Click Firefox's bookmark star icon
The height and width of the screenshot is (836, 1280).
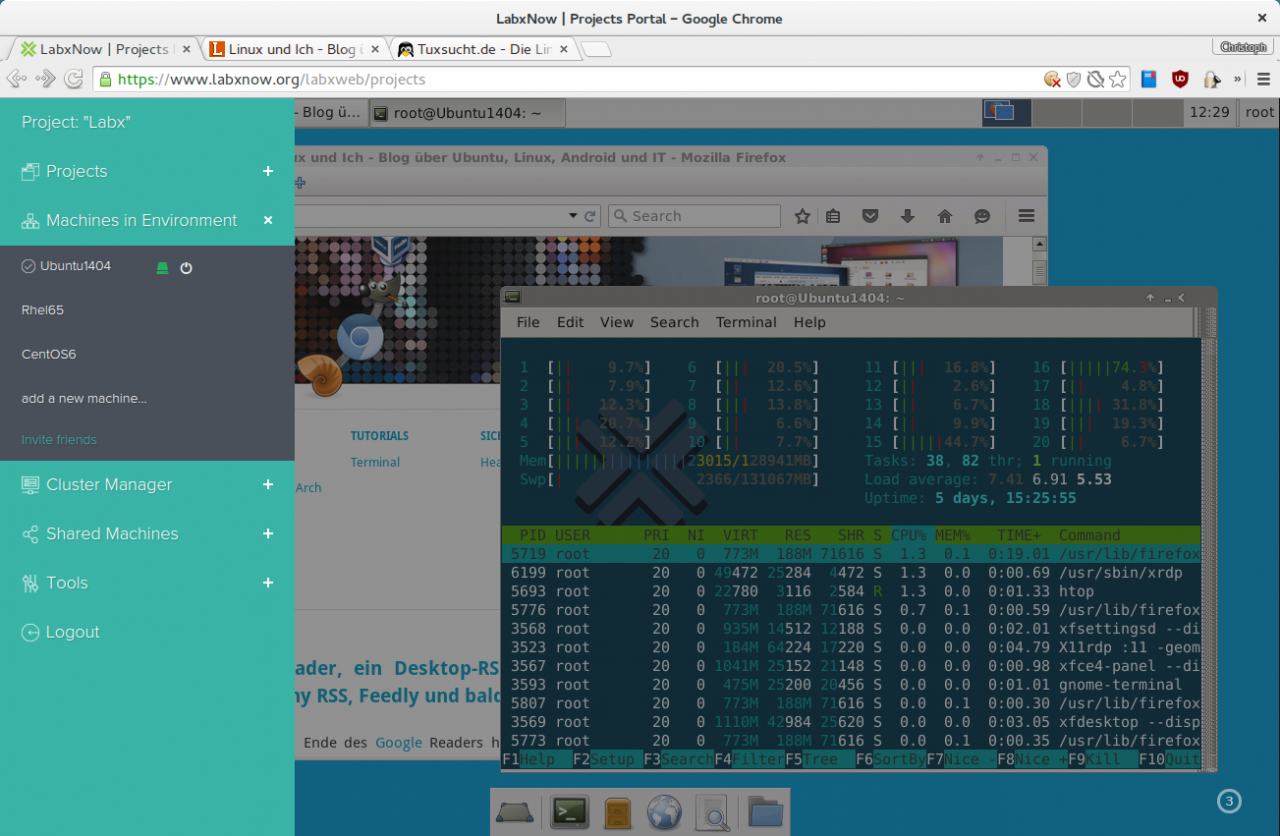(802, 216)
